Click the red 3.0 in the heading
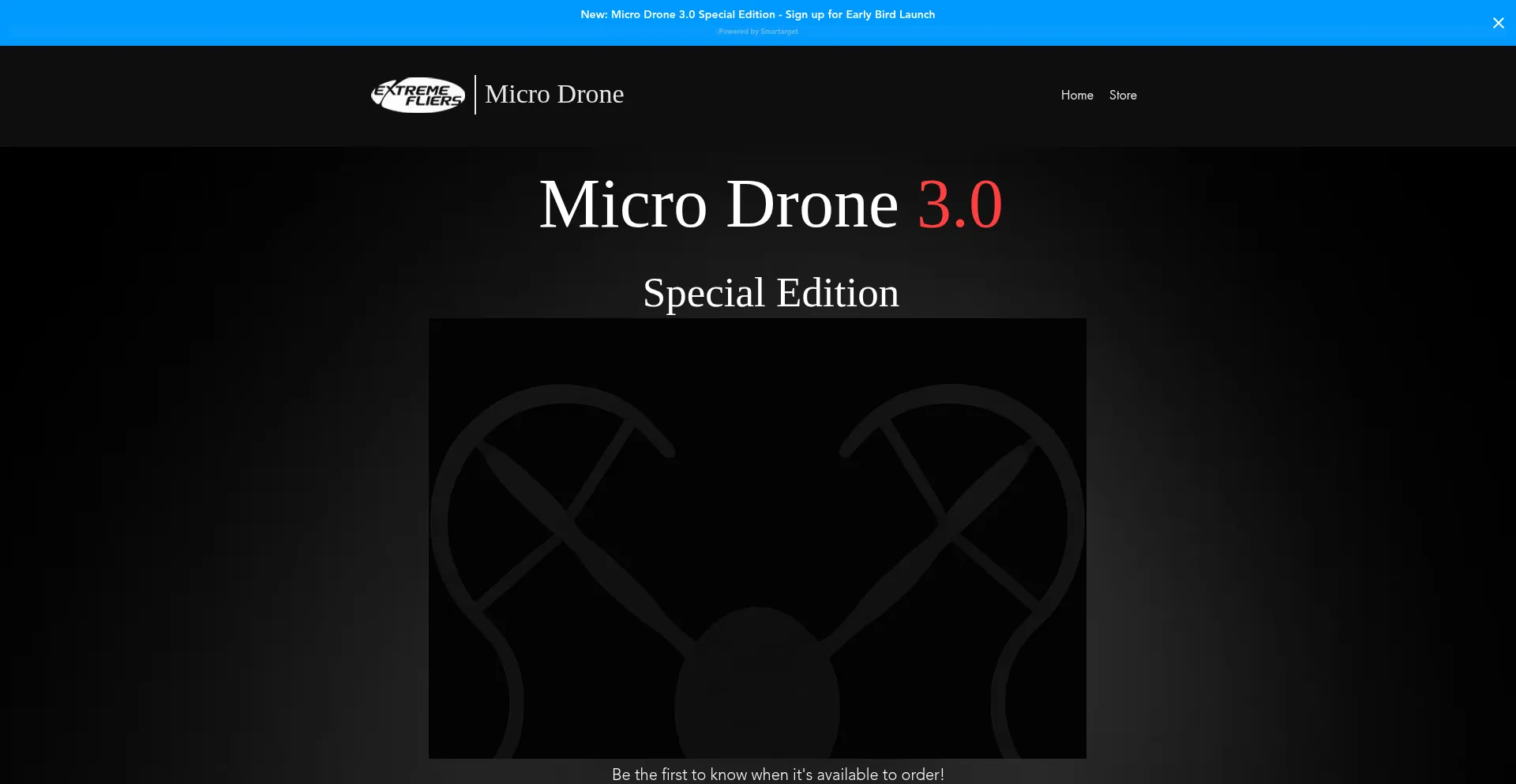 (x=959, y=204)
